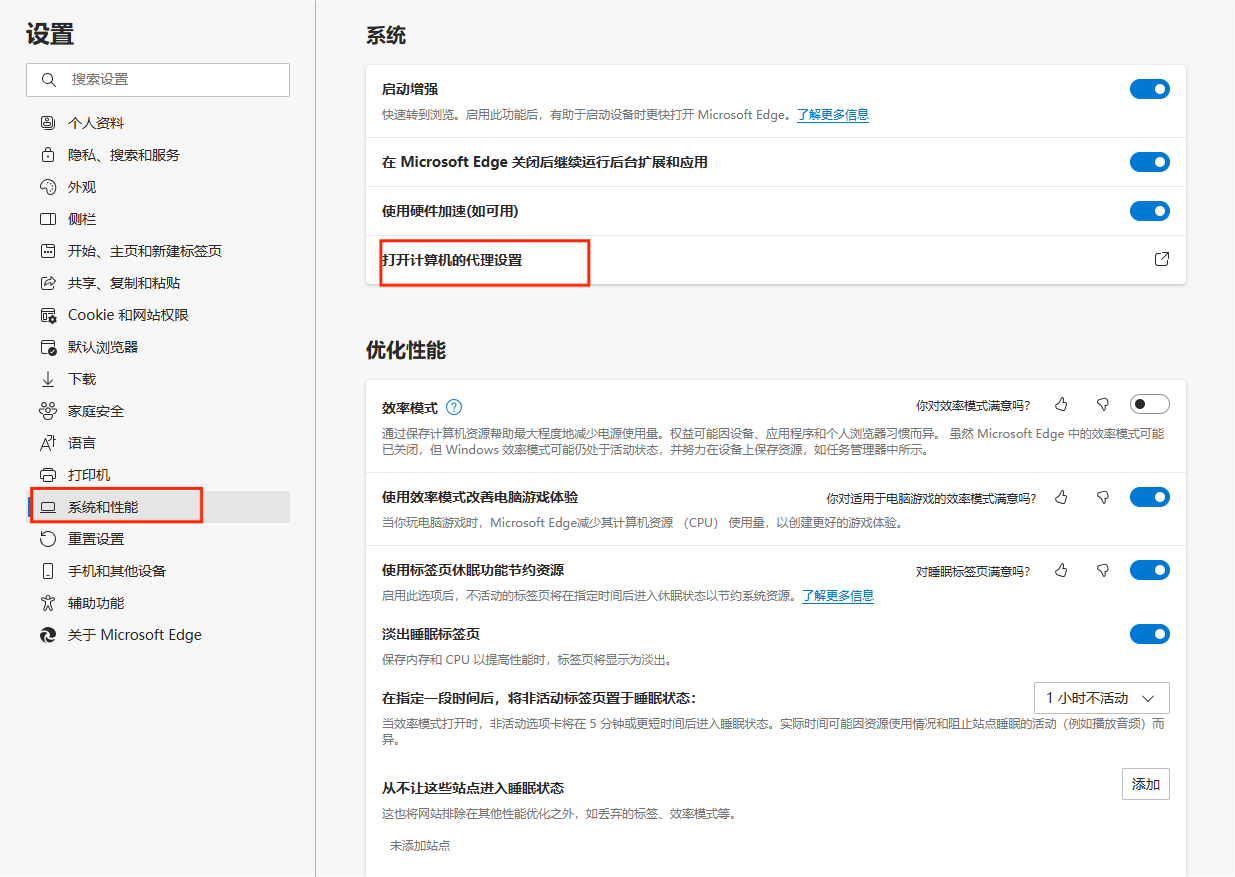Click the Microsoft Edge logo icon in sidebar

point(48,635)
